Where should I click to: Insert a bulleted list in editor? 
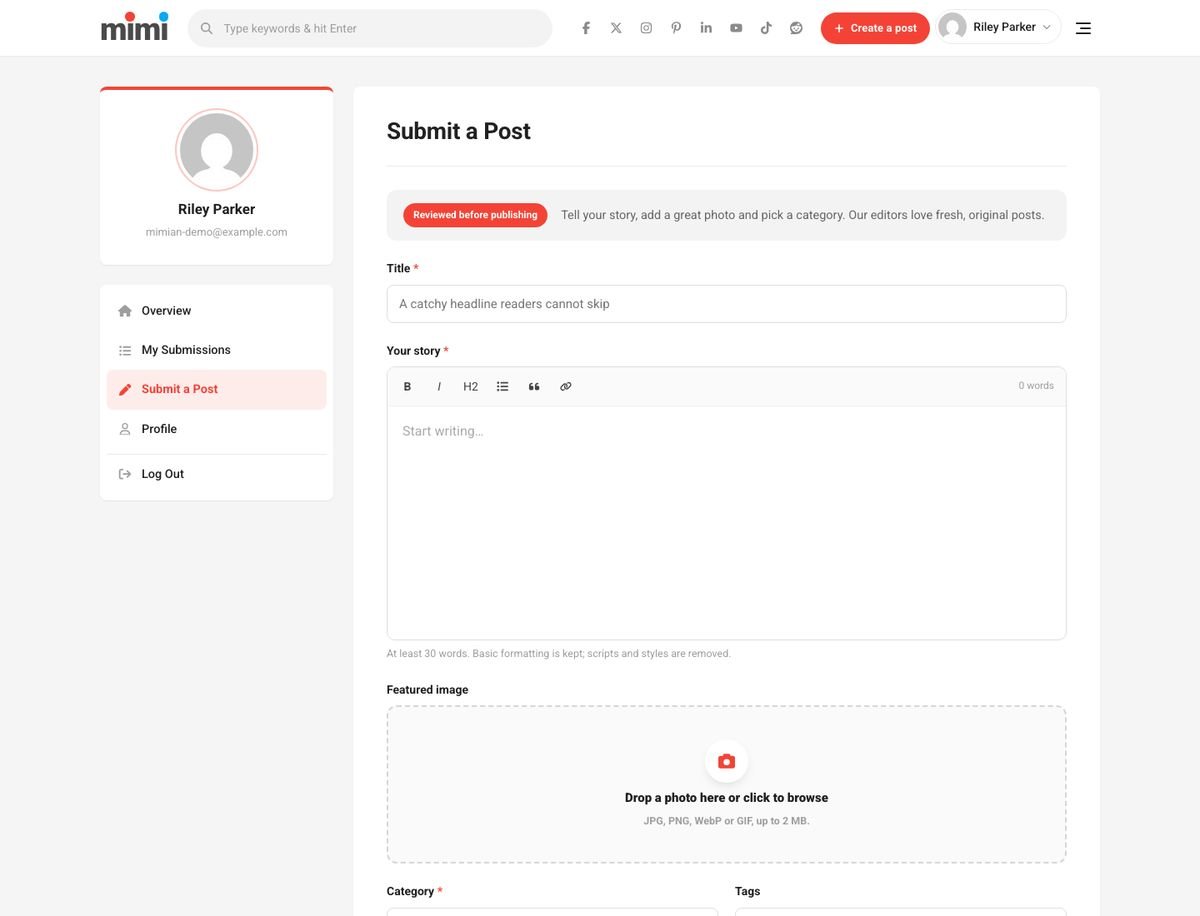coord(503,386)
